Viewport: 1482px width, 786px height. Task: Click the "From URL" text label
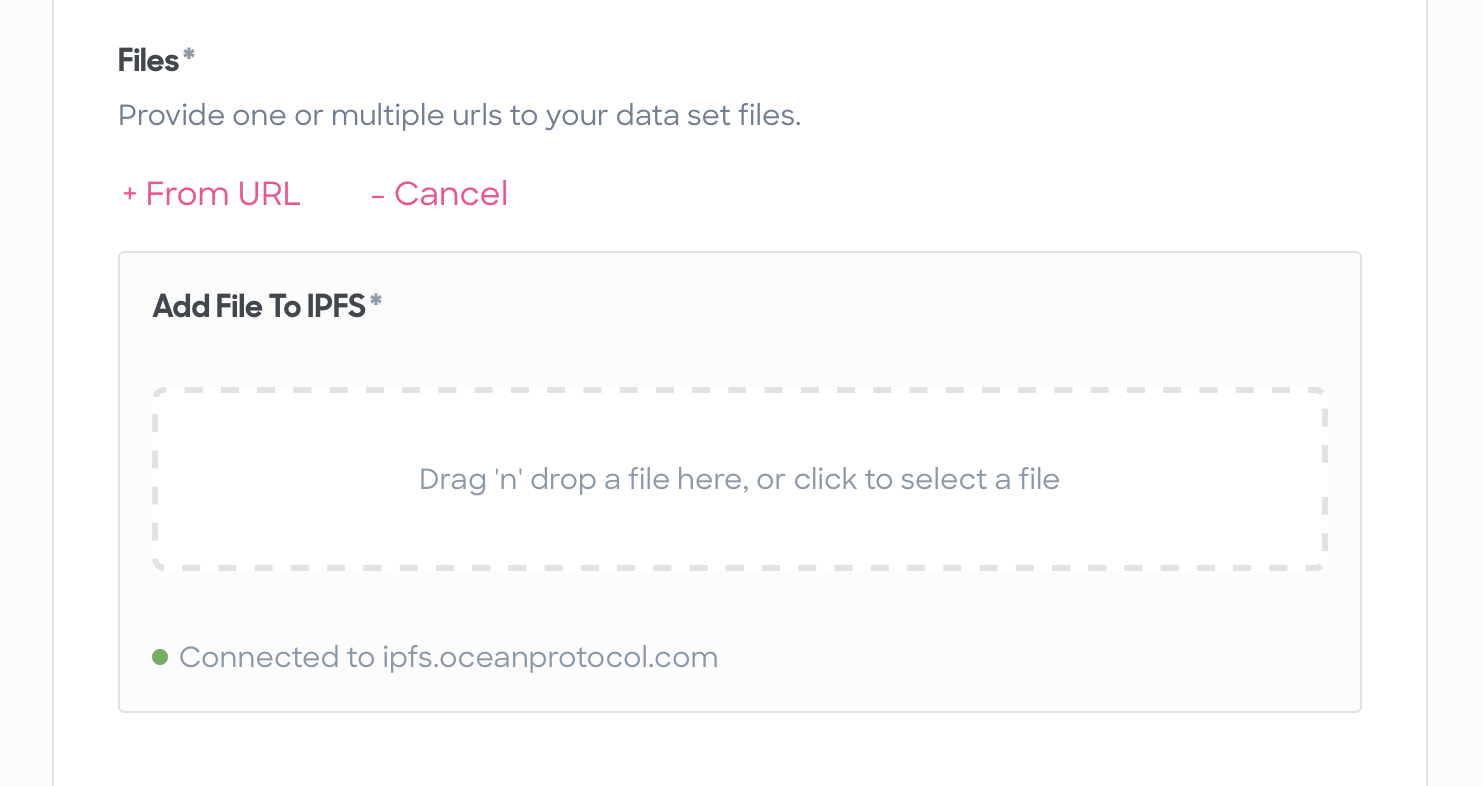tap(223, 193)
